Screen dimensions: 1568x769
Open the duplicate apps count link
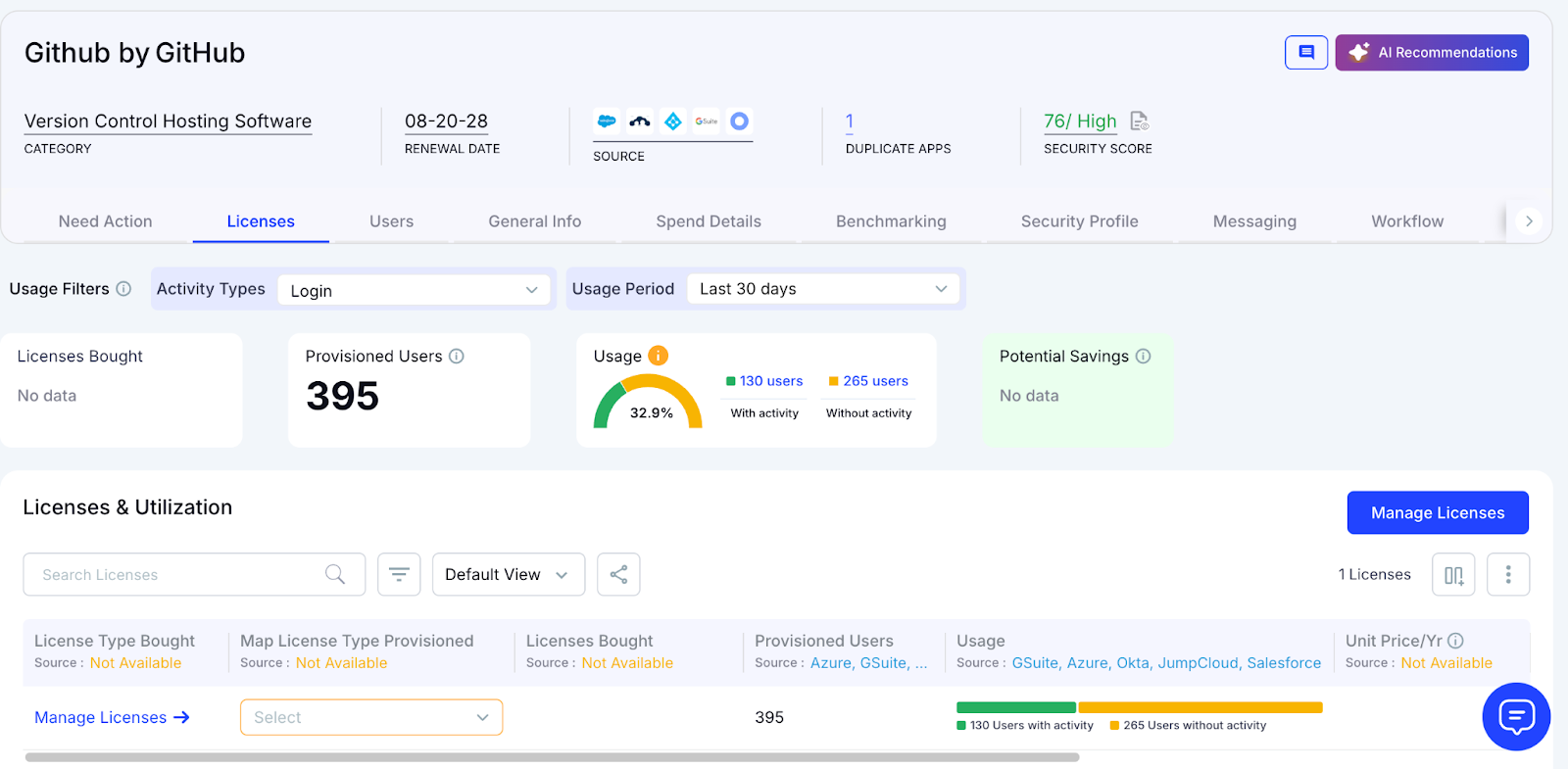point(850,121)
